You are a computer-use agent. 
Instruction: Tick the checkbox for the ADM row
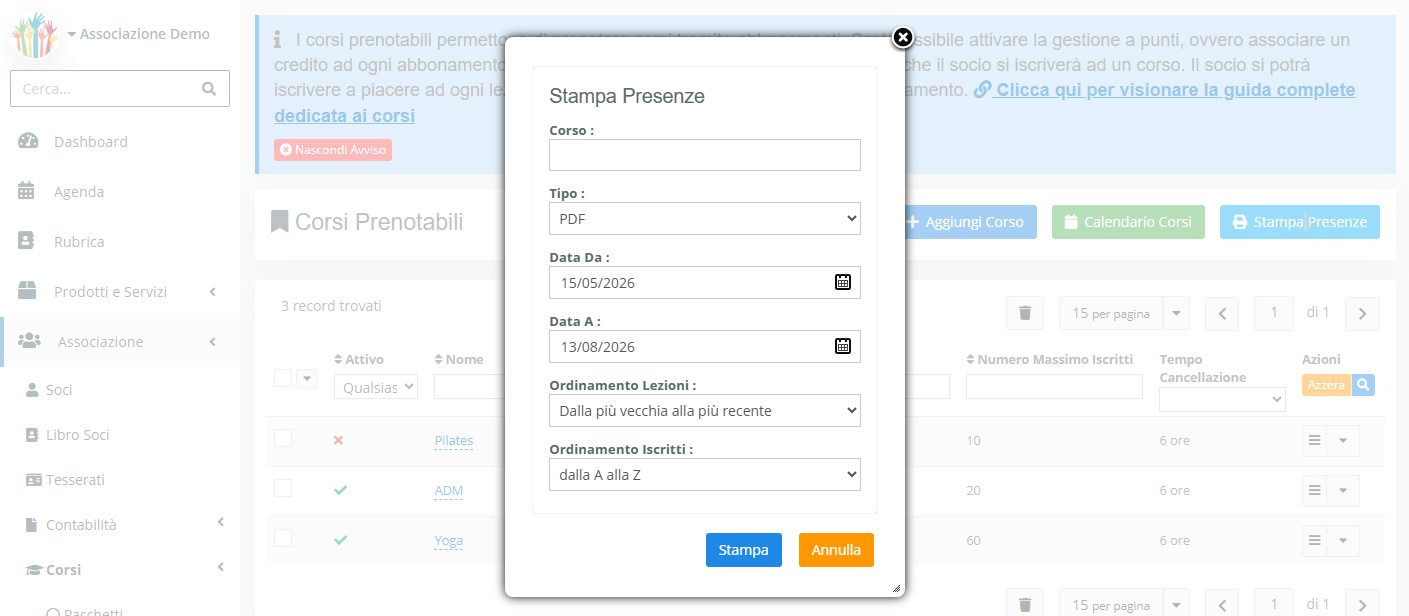click(283, 488)
